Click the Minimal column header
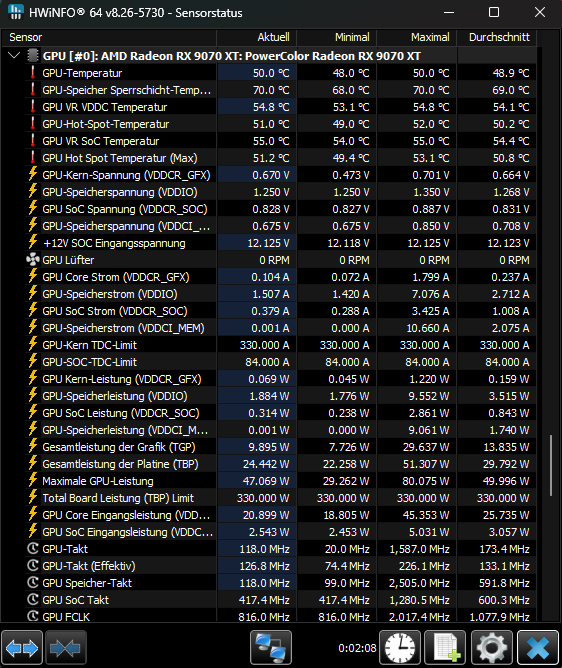This screenshot has width=562, height=668. (x=337, y=37)
